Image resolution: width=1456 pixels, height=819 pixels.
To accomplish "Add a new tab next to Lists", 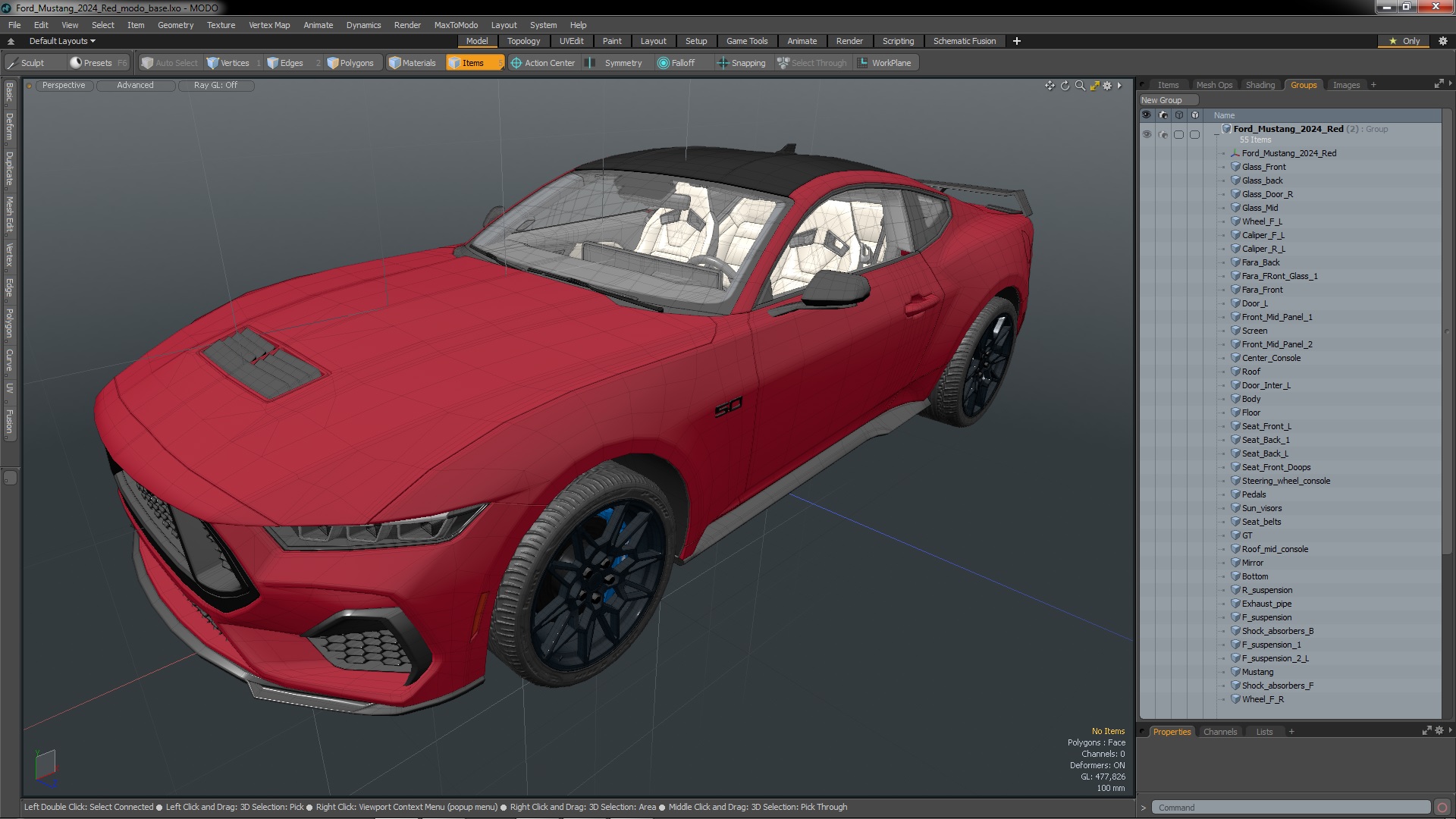I will [1291, 732].
